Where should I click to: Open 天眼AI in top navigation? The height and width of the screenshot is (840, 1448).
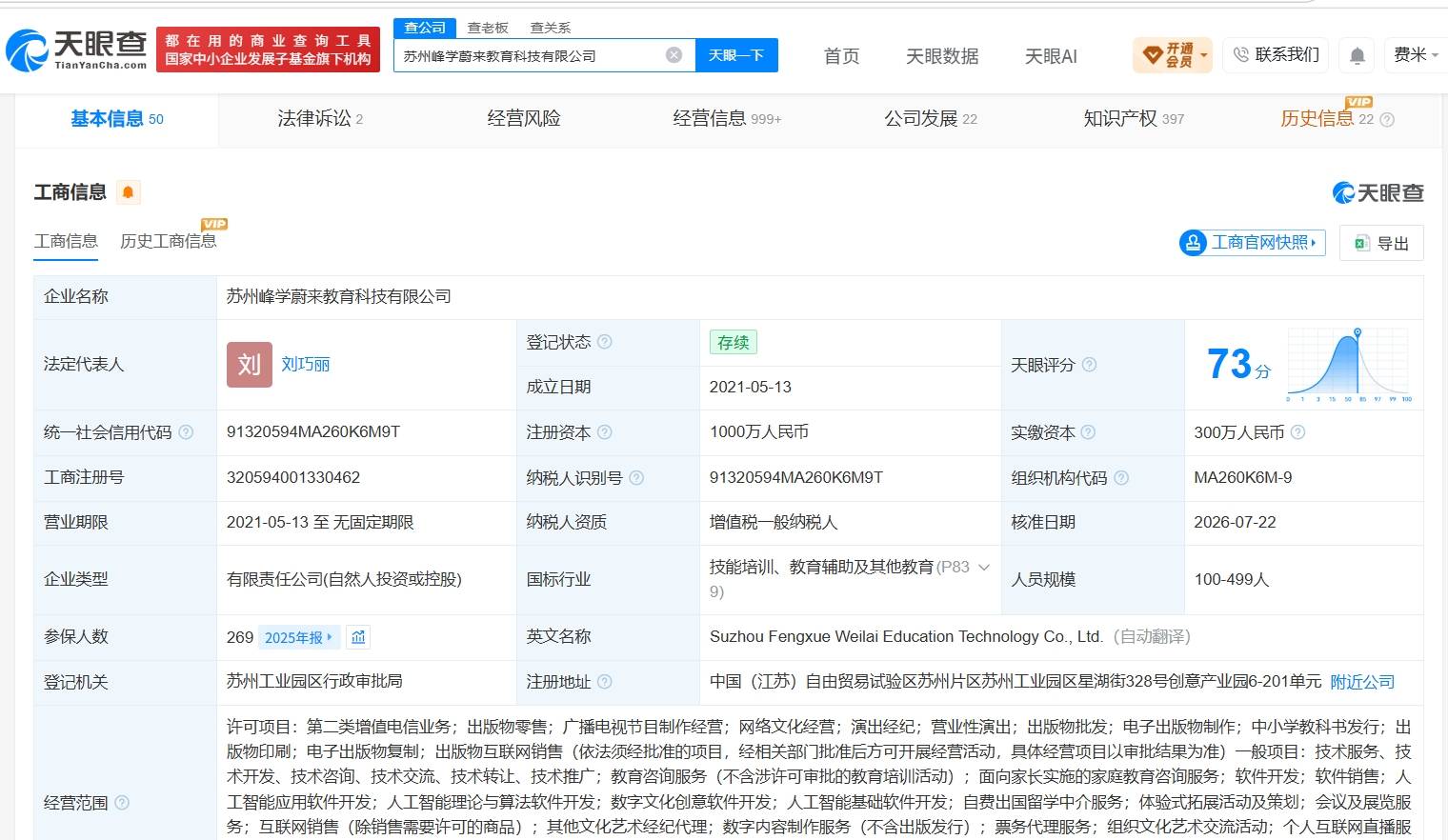coord(1051,56)
